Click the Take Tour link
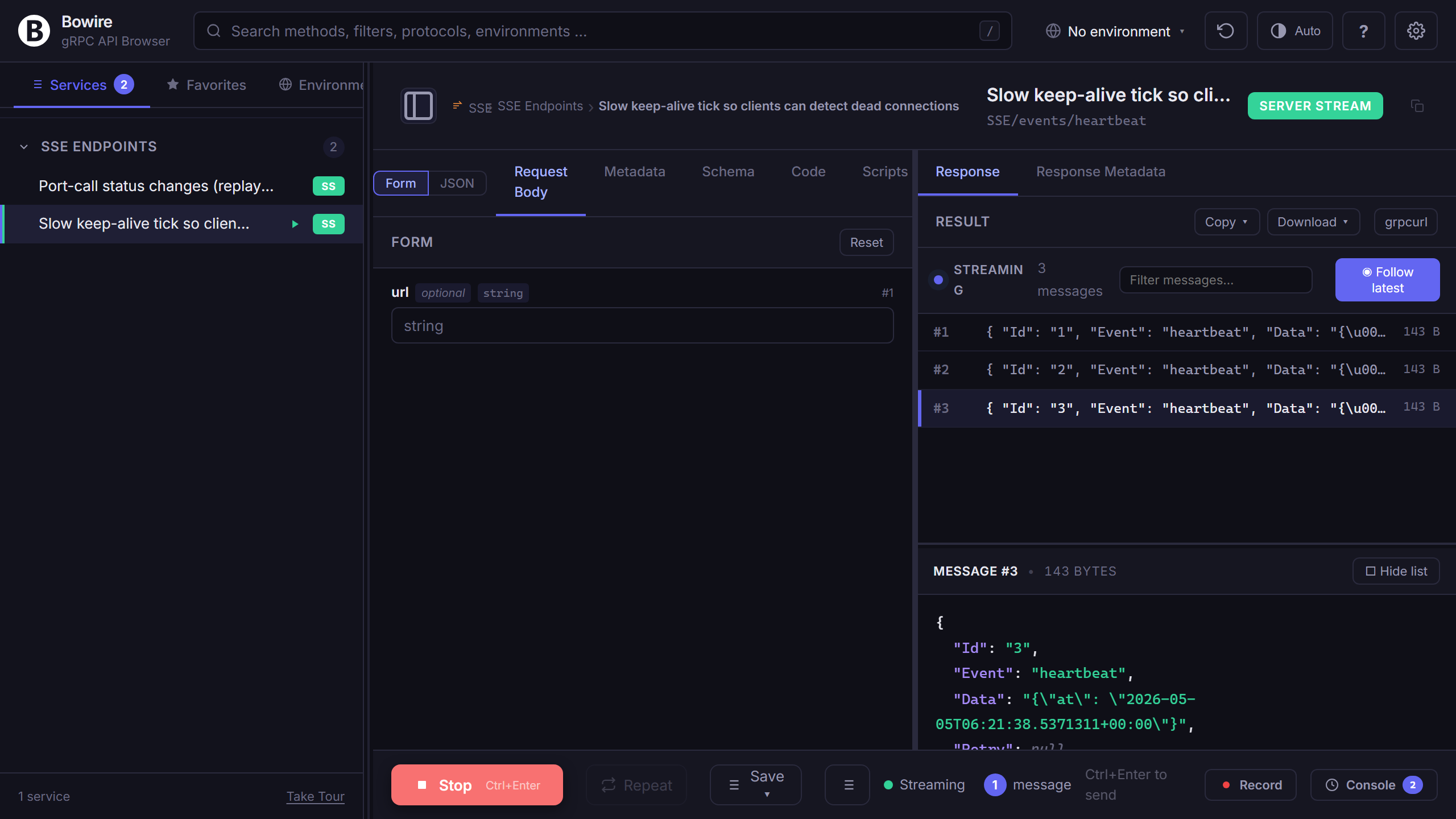The height and width of the screenshot is (819, 1456). tap(316, 796)
